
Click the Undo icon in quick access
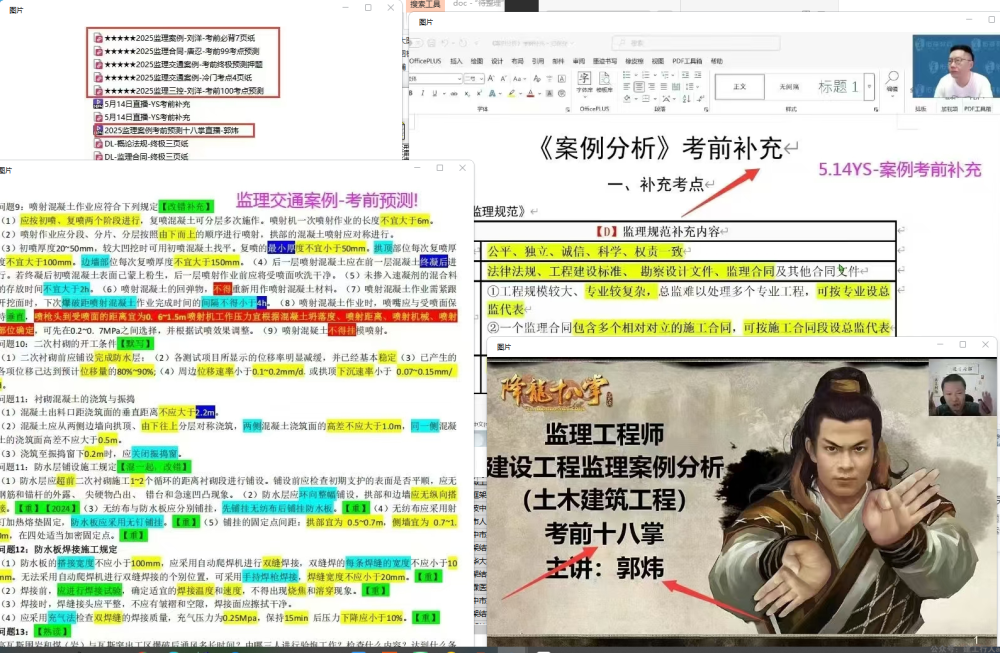click(445, 43)
